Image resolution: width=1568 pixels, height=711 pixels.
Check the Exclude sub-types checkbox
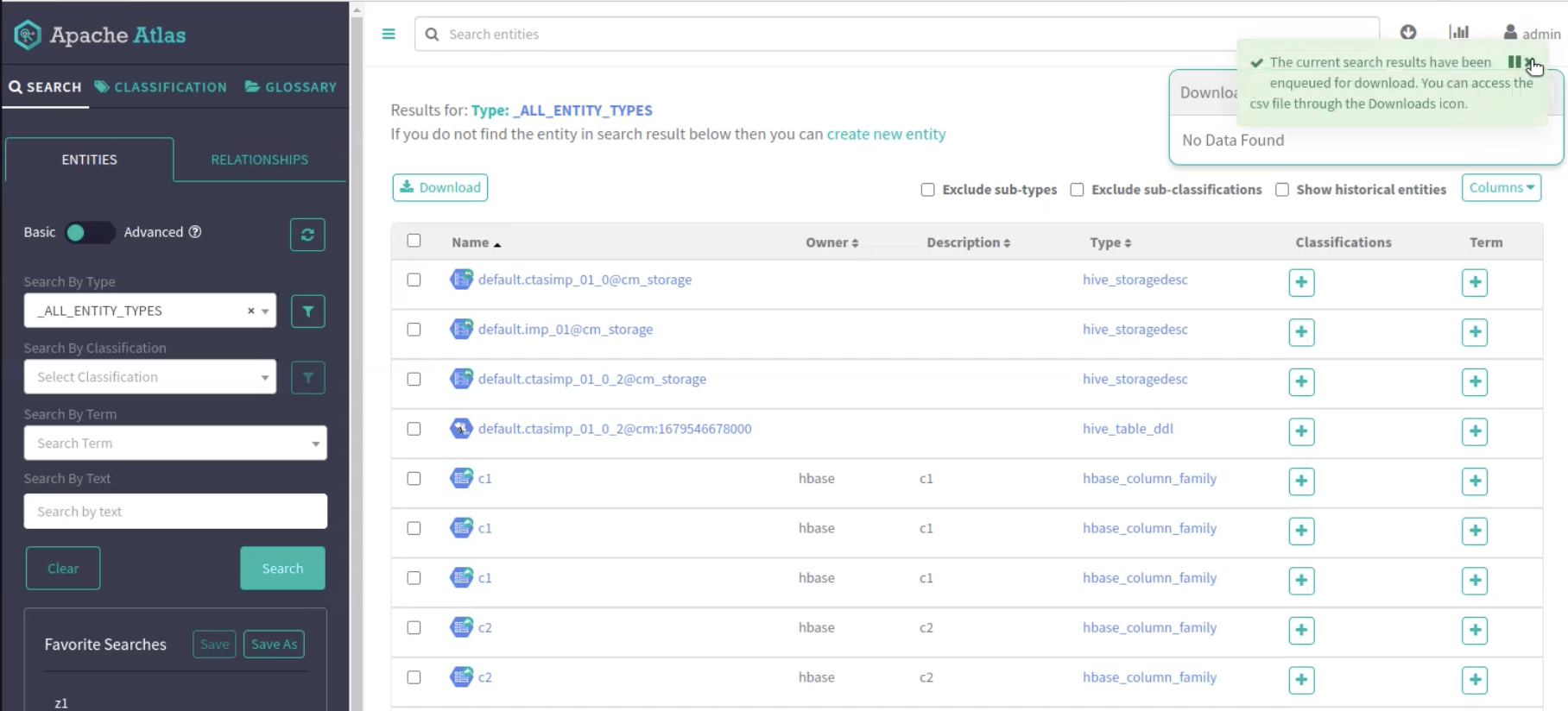click(927, 190)
